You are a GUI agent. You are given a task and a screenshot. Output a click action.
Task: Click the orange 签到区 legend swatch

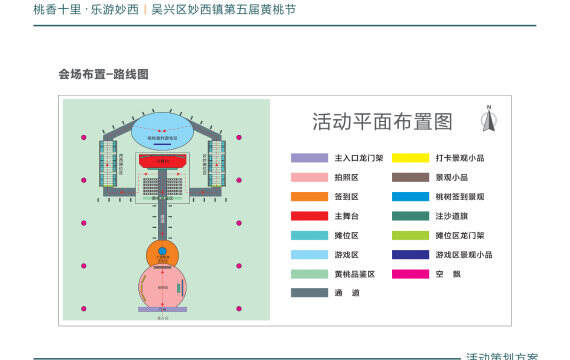click(309, 197)
